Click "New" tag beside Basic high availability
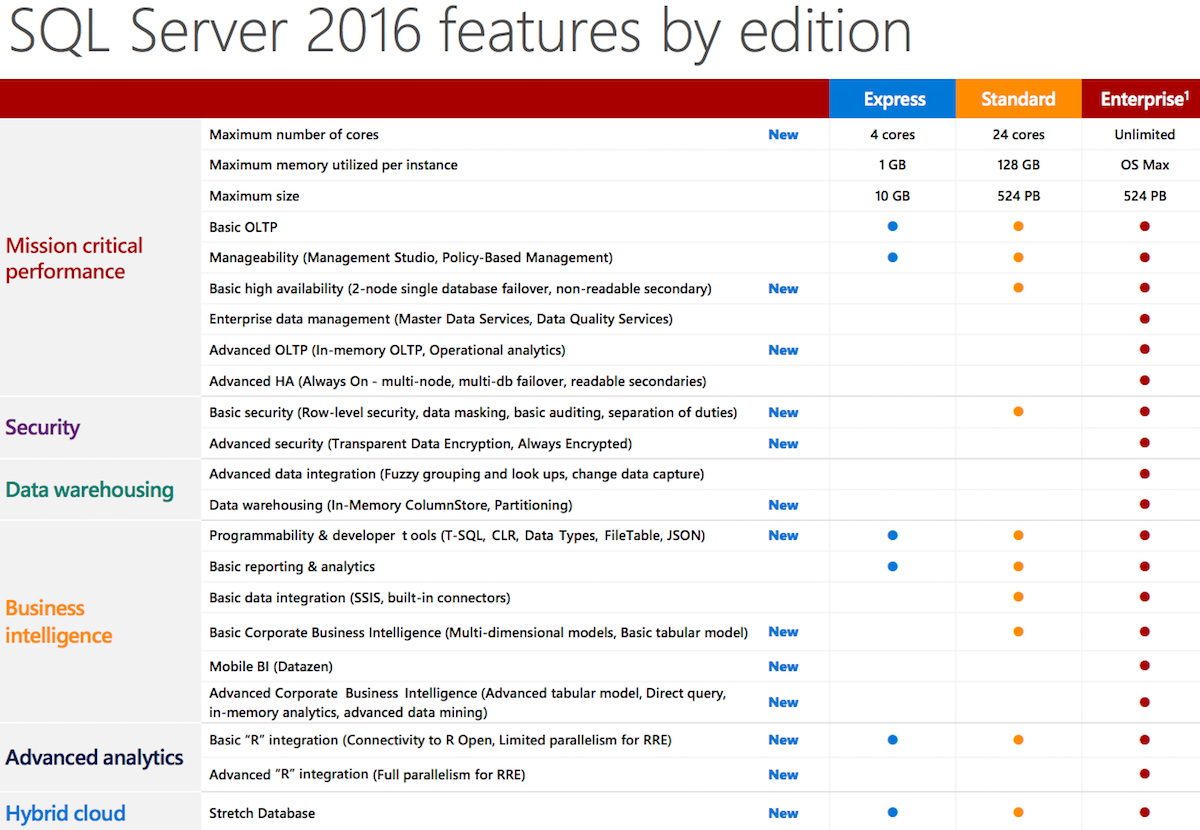This screenshot has height=830, width=1200. 783,288
